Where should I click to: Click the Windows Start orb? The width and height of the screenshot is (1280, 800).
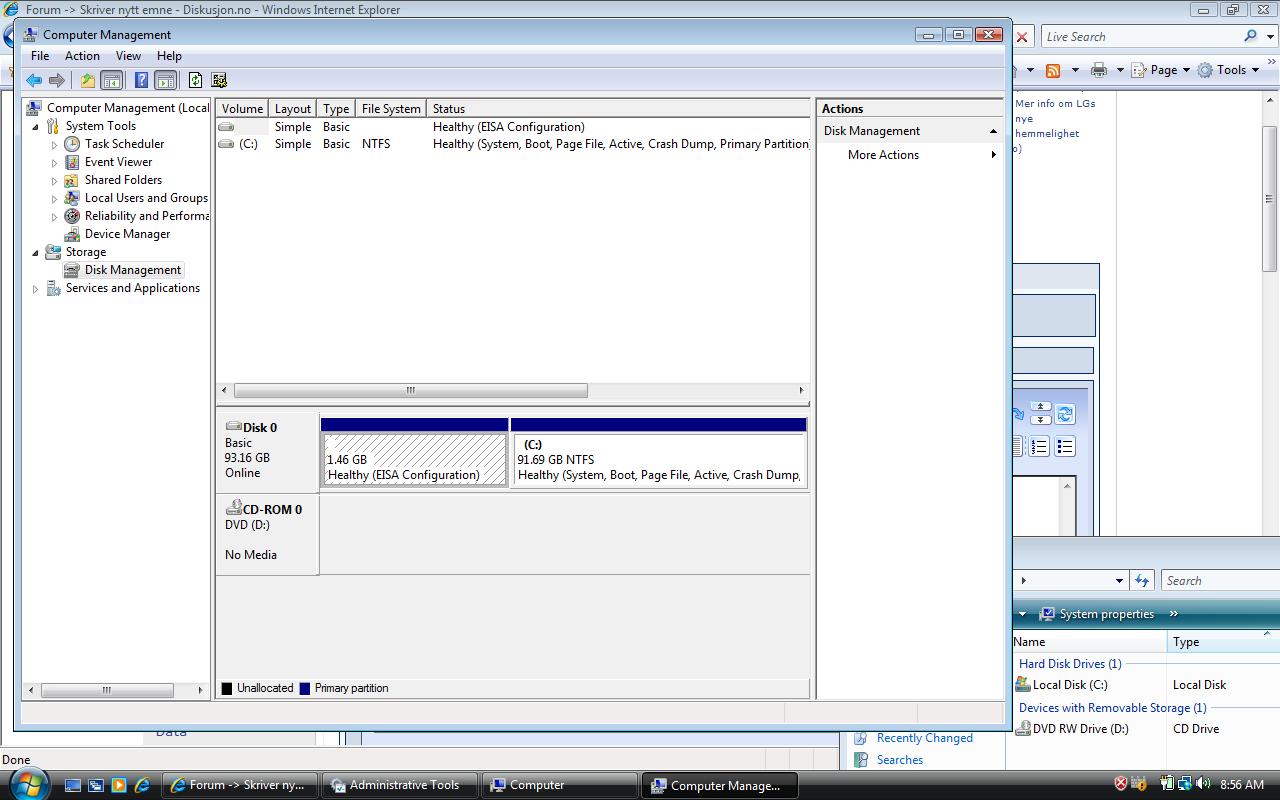click(28, 783)
